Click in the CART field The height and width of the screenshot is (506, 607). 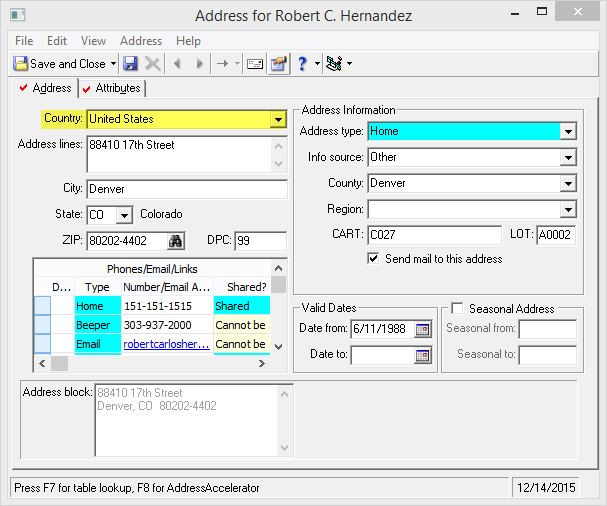(434, 235)
